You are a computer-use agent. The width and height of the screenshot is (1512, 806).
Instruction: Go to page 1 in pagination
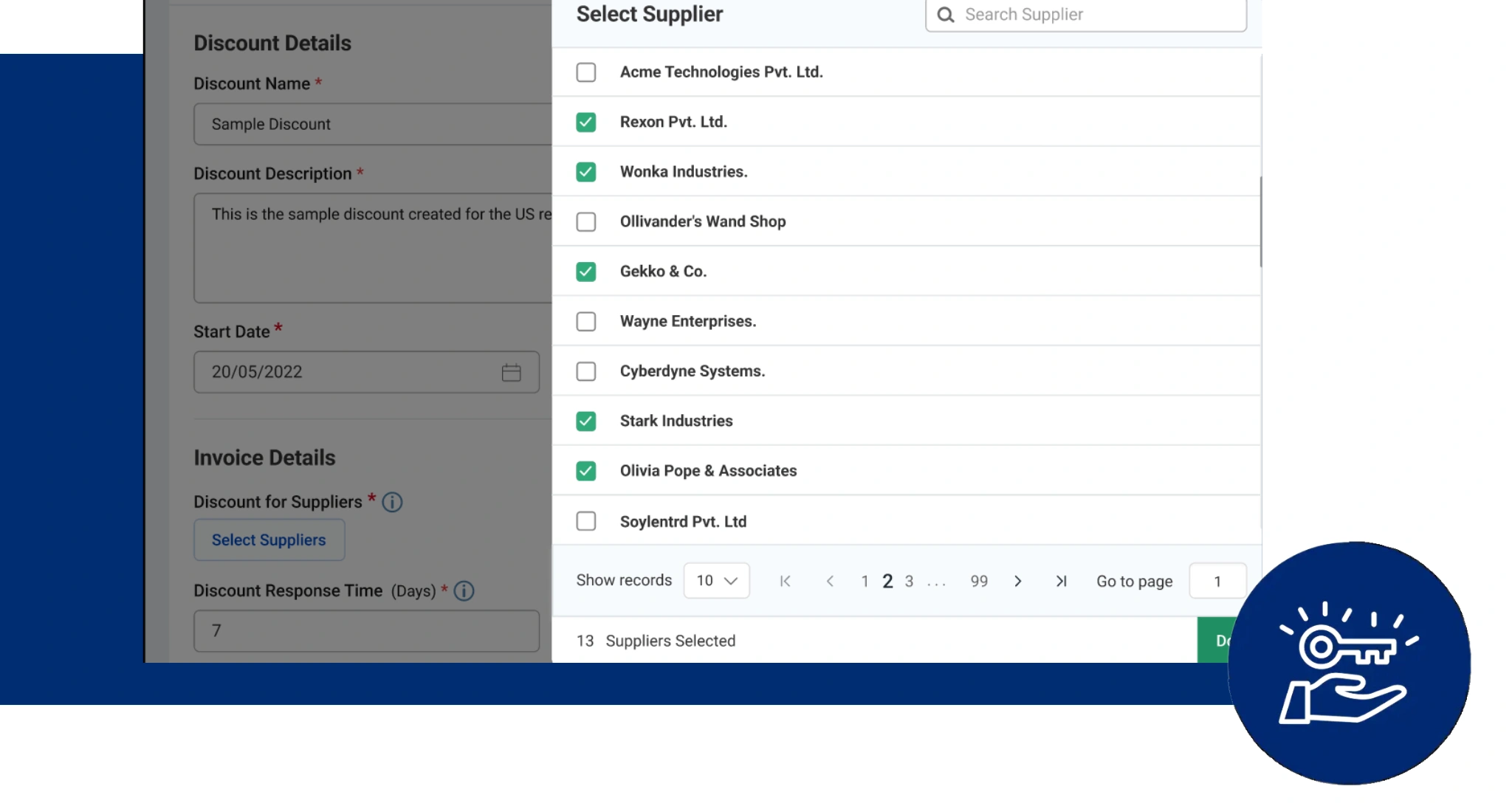pos(865,582)
